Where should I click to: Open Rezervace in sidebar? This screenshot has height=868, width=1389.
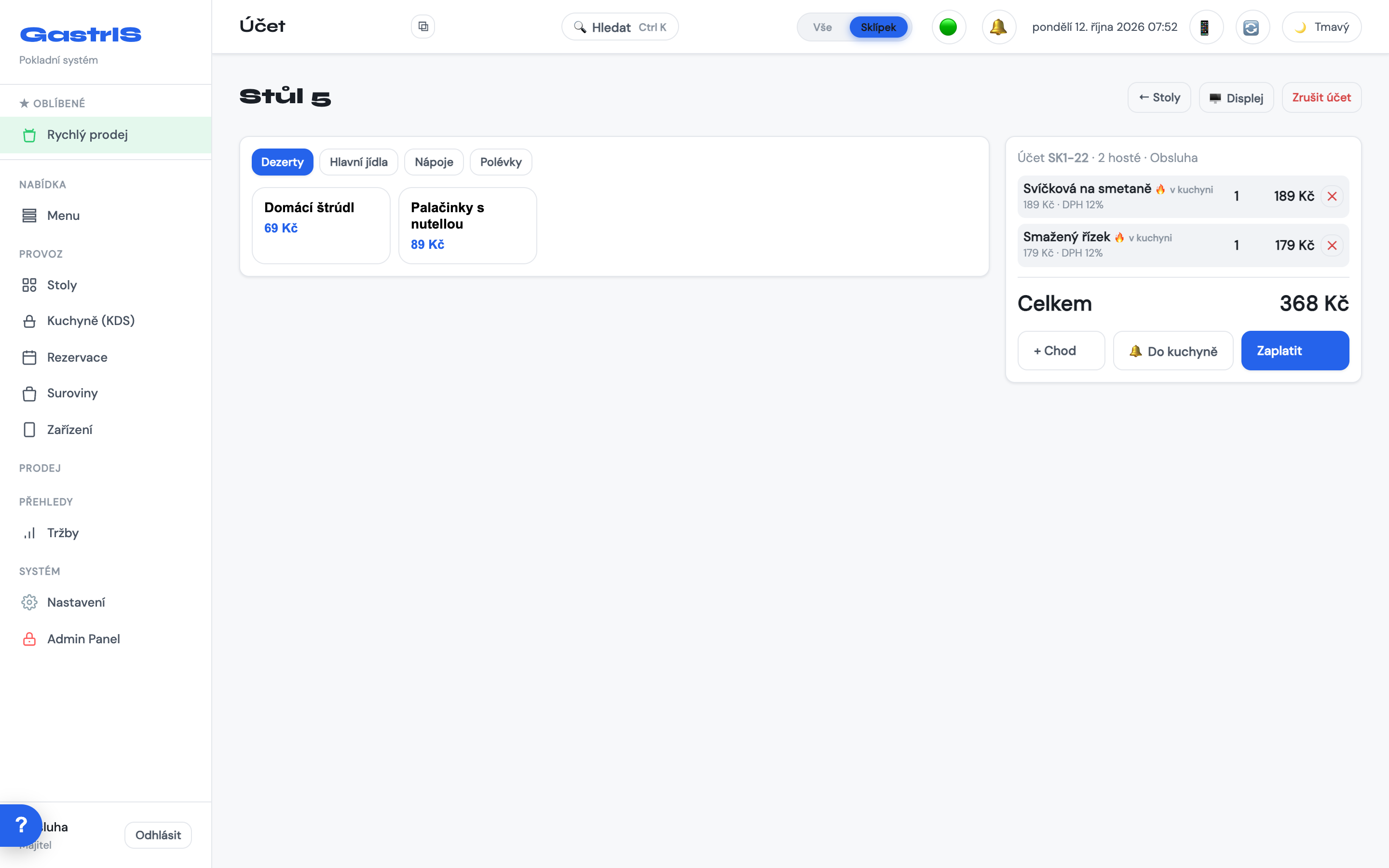tap(106, 358)
